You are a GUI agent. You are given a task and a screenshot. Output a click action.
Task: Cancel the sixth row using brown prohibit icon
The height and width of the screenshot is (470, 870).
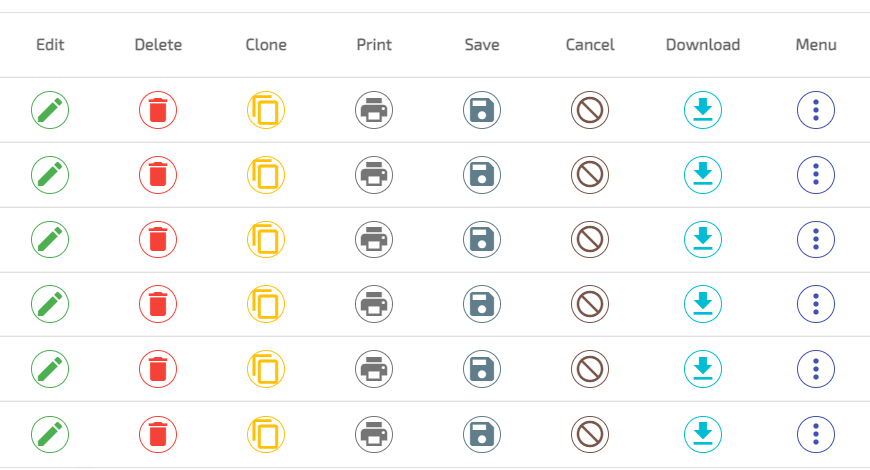click(x=590, y=434)
